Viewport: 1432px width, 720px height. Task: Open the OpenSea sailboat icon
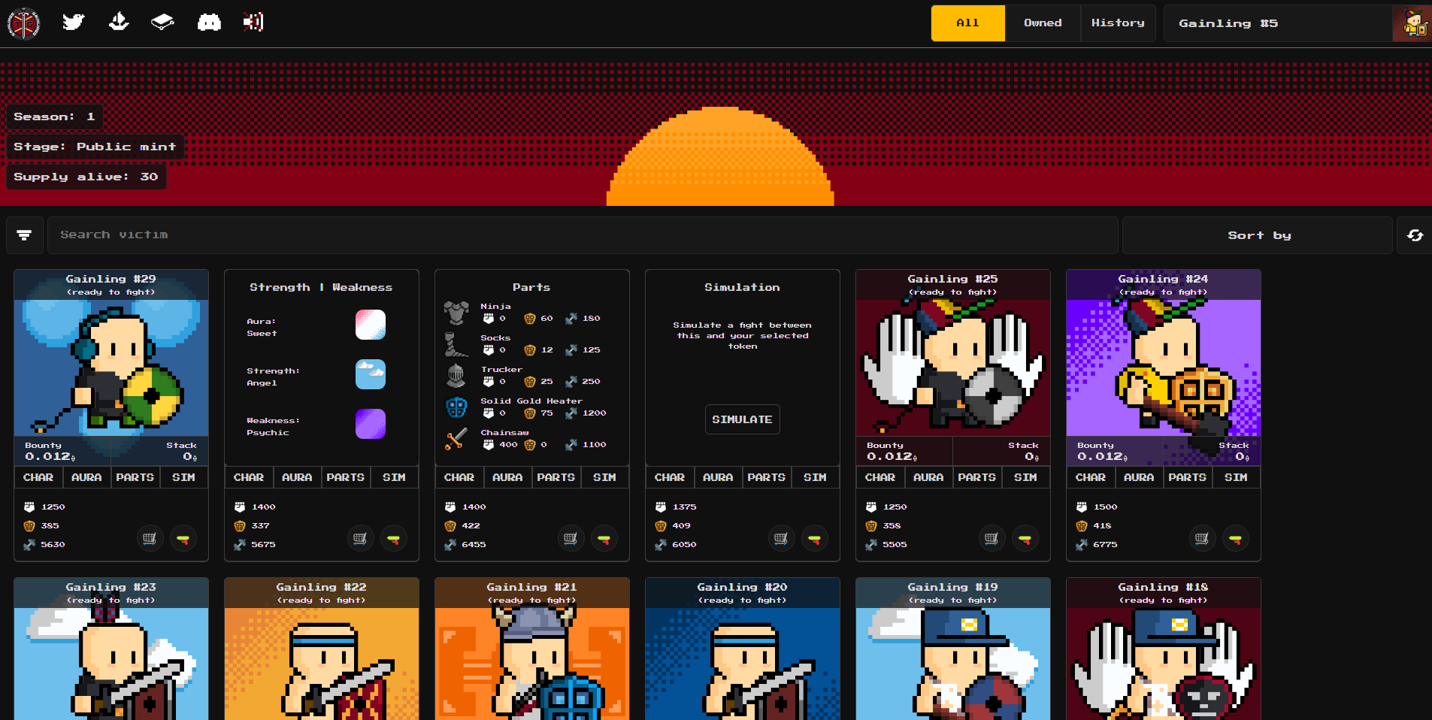(118, 22)
